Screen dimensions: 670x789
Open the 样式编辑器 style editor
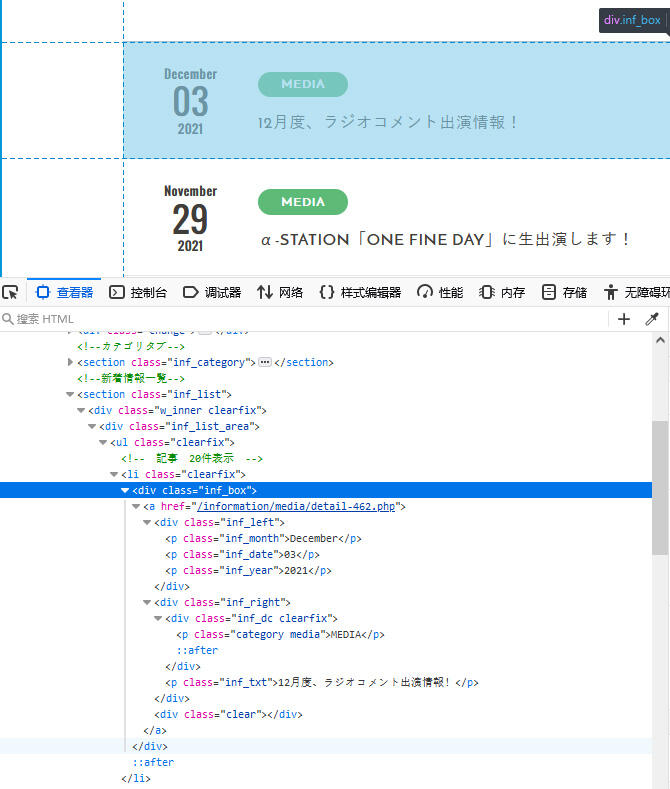[360, 292]
